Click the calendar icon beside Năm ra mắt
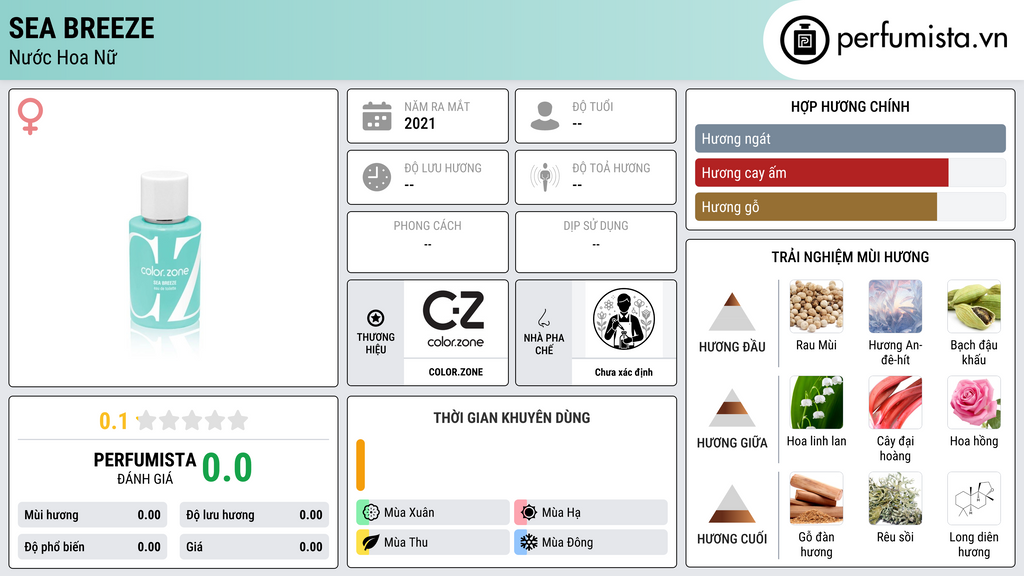Image resolution: width=1024 pixels, height=576 pixels. pos(377,116)
